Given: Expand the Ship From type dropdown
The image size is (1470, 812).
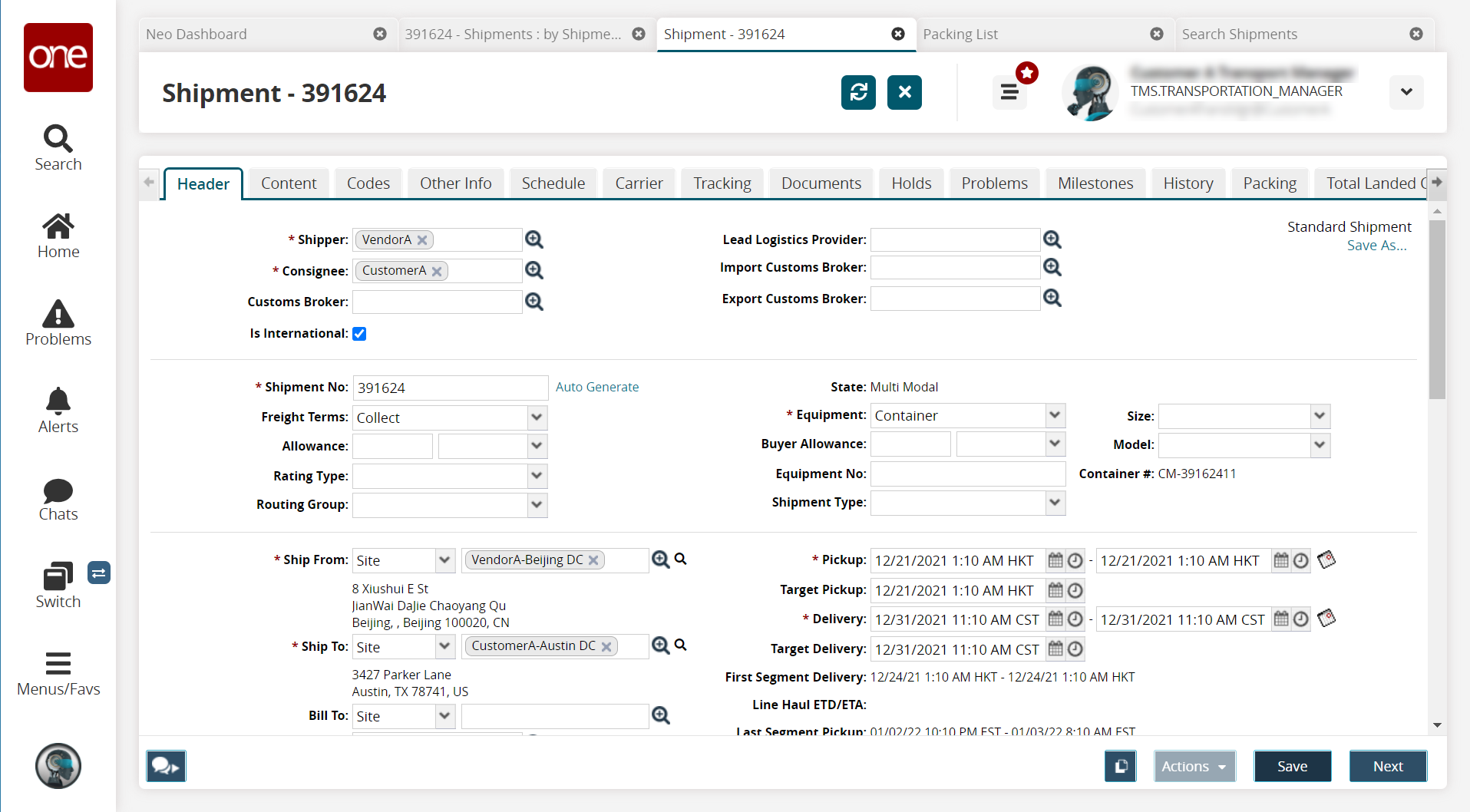Looking at the screenshot, I should (444, 560).
